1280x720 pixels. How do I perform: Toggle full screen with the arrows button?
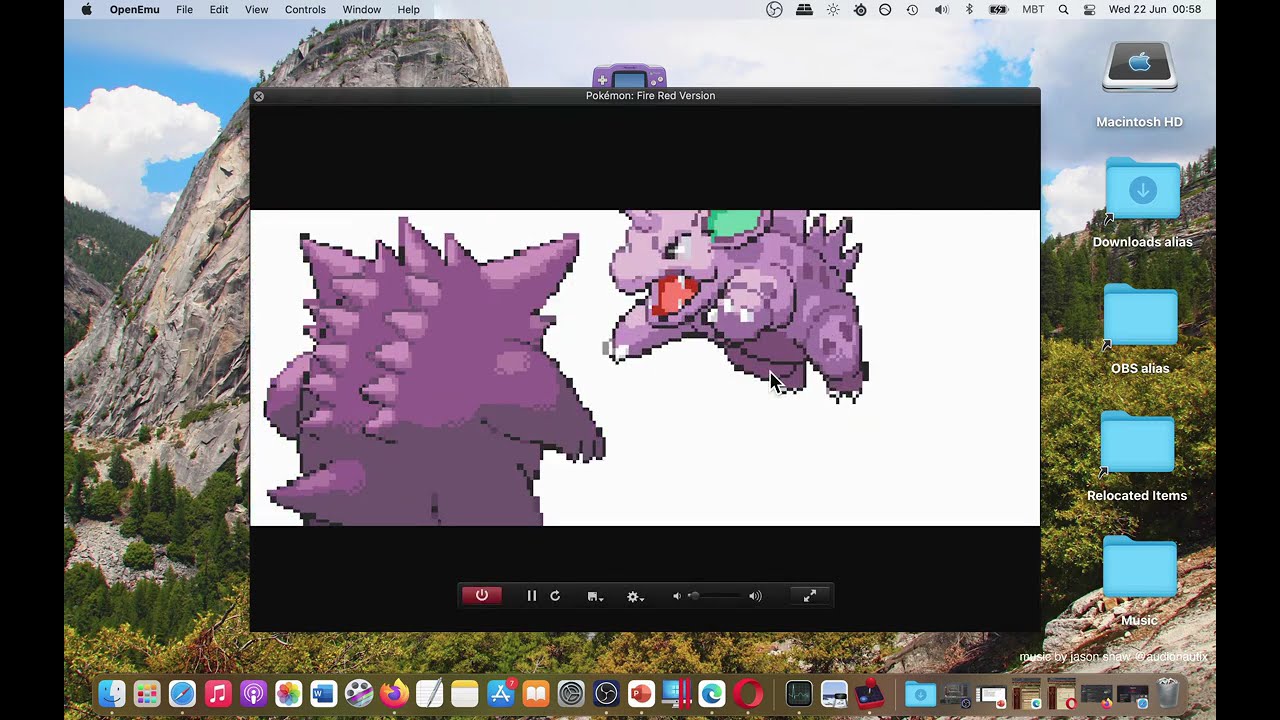[810, 596]
